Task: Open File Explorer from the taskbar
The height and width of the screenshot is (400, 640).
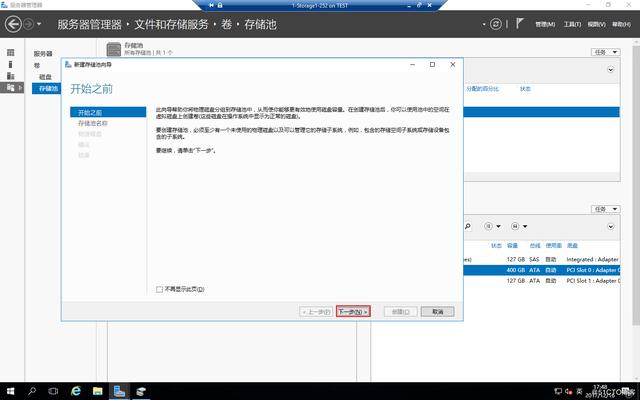Action: pos(98,391)
